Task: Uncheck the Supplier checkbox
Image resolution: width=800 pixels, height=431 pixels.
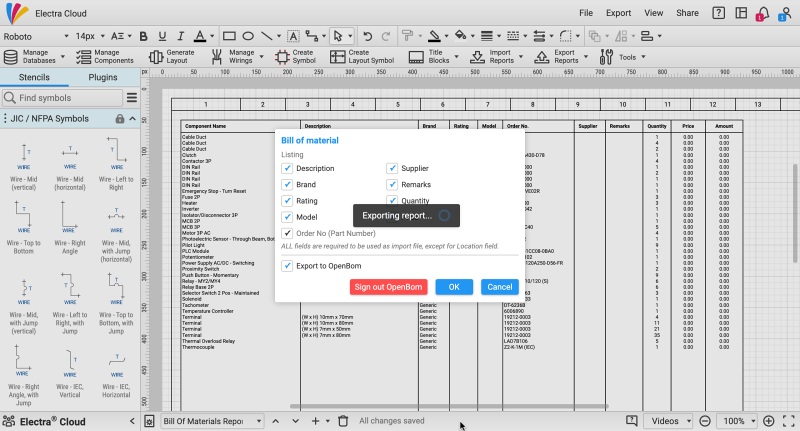Action: [392, 168]
